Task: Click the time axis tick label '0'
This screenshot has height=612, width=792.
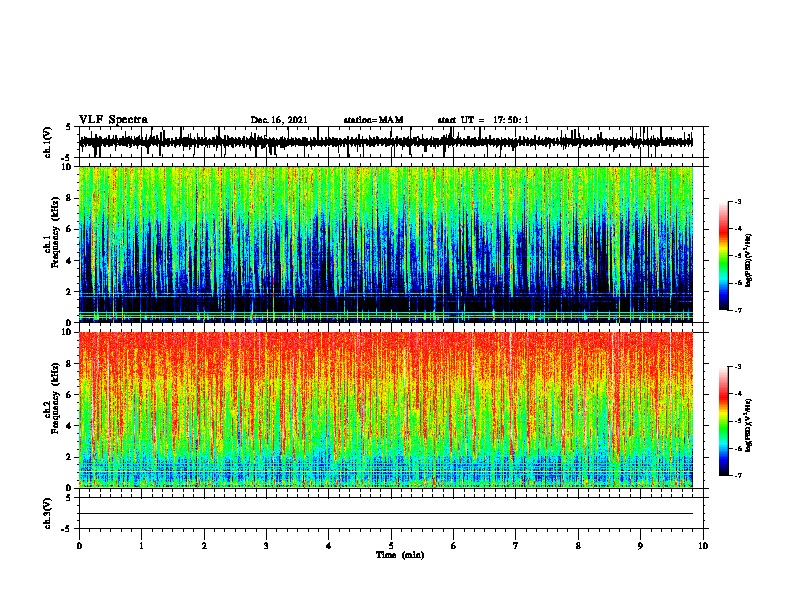Action: pyautogui.click(x=79, y=546)
